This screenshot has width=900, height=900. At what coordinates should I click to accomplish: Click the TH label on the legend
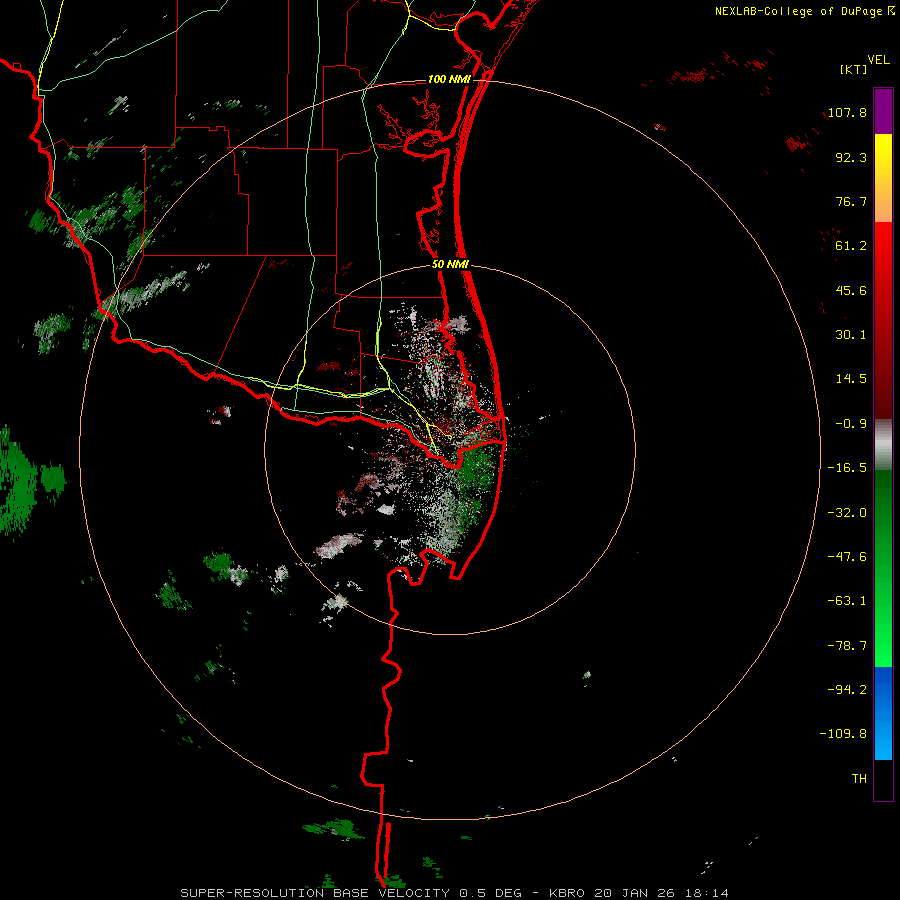(859, 779)
